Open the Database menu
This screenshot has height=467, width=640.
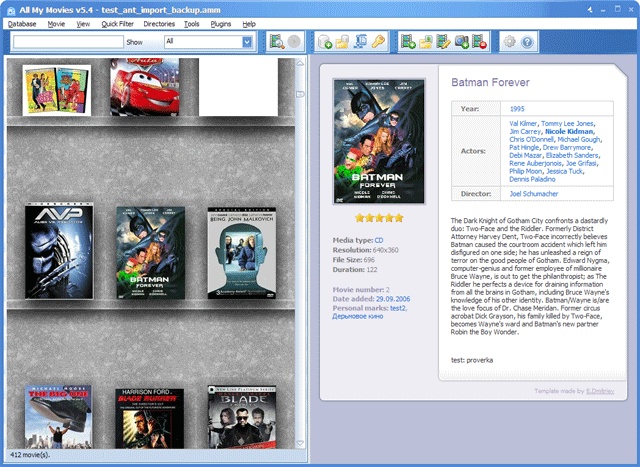(x=22, y=23)
